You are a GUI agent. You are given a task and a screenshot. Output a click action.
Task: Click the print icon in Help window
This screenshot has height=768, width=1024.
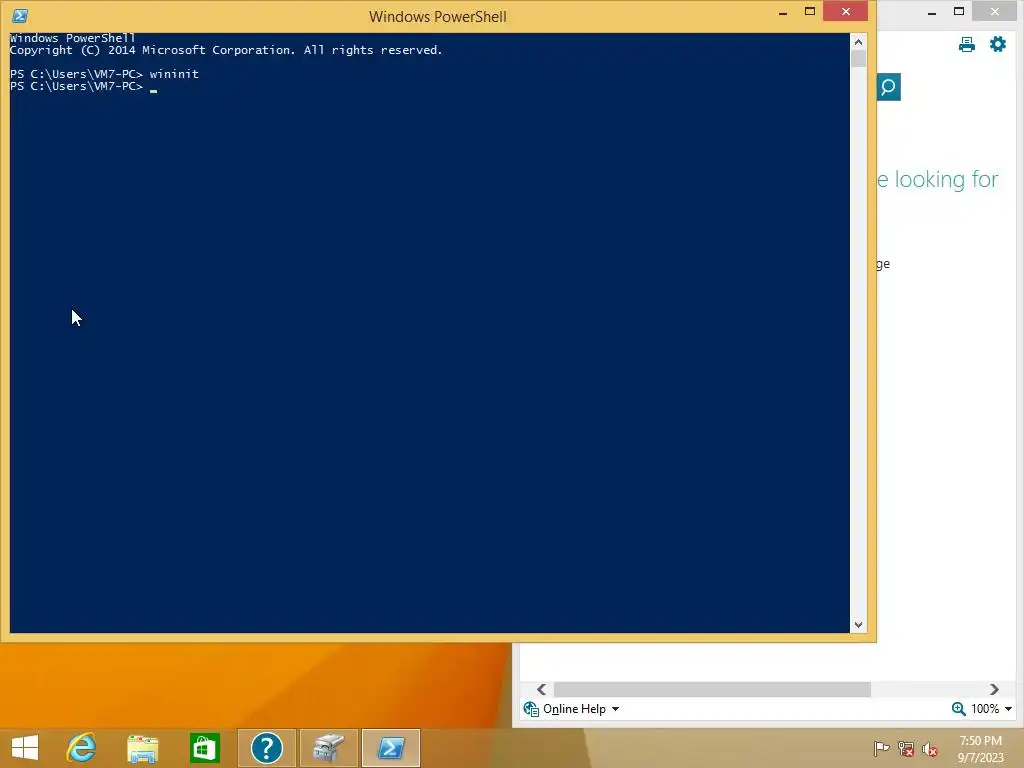click(967, 44)
